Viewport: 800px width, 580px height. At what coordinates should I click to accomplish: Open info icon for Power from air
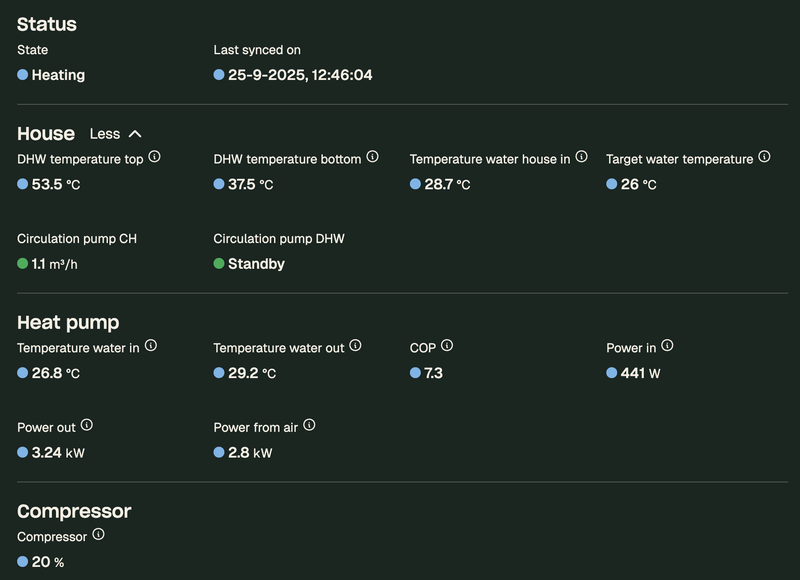click(309, 426)
